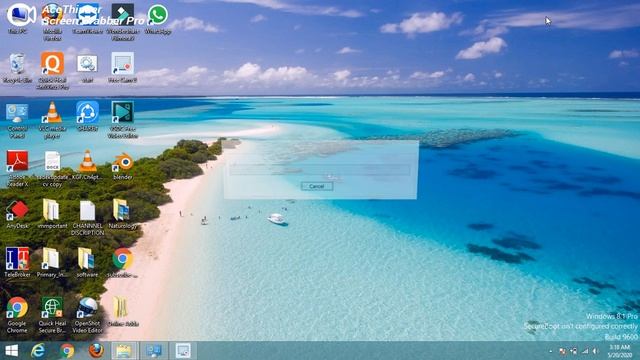Viewport: 640px width, 360px height.
Task: Open Control Panel desktop icon
Action: tap(17, 113)
